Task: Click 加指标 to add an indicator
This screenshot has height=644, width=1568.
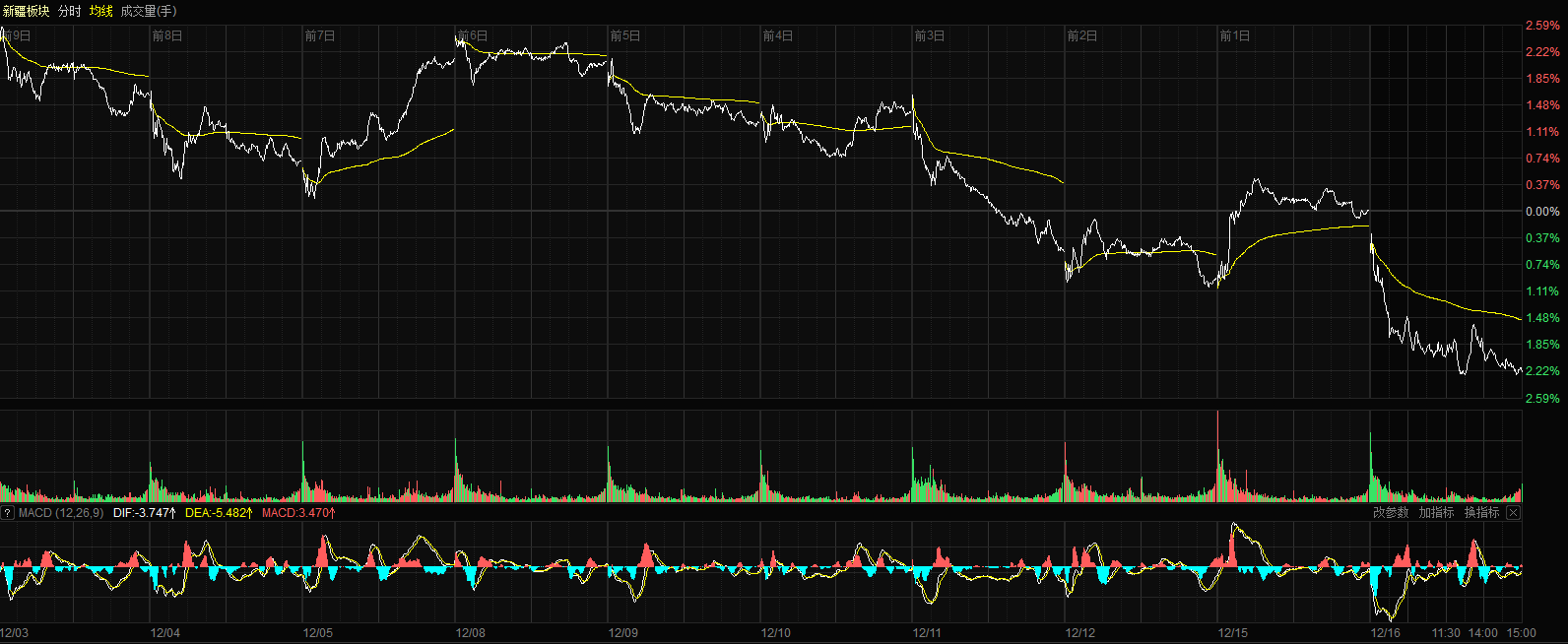Action: point(1436,513)
